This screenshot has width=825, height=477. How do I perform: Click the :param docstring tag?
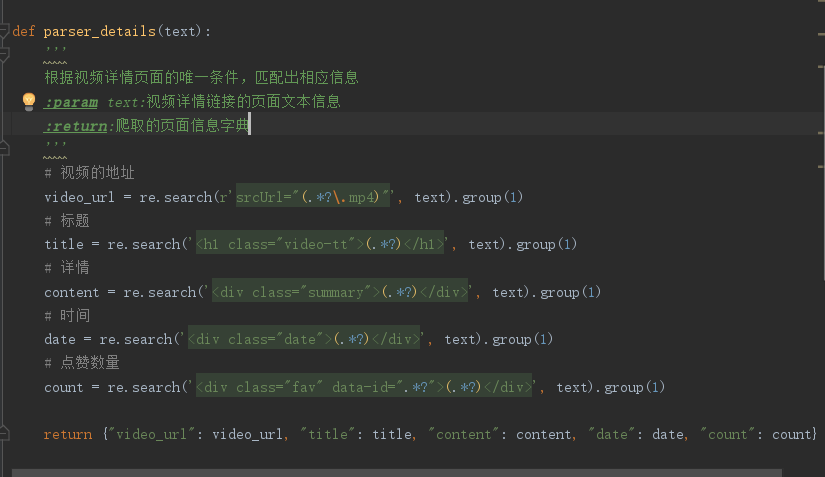point(71,102)
